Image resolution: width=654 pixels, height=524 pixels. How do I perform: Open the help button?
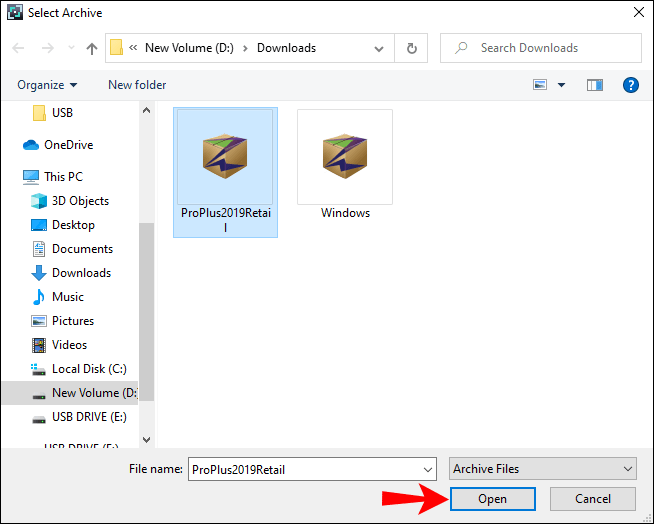click(631, 85)
